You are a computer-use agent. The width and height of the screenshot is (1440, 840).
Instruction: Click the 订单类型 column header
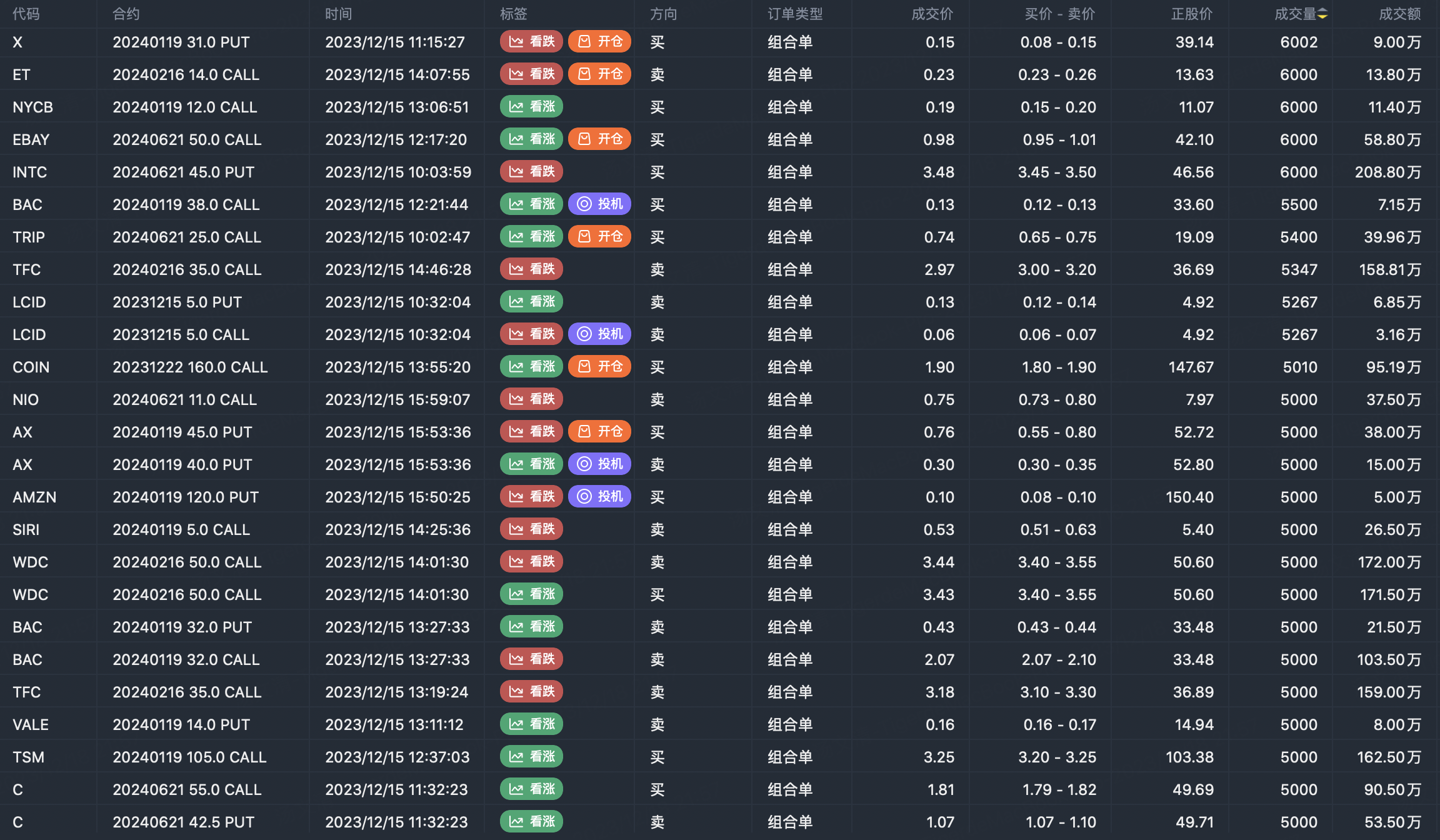point(794,14)
